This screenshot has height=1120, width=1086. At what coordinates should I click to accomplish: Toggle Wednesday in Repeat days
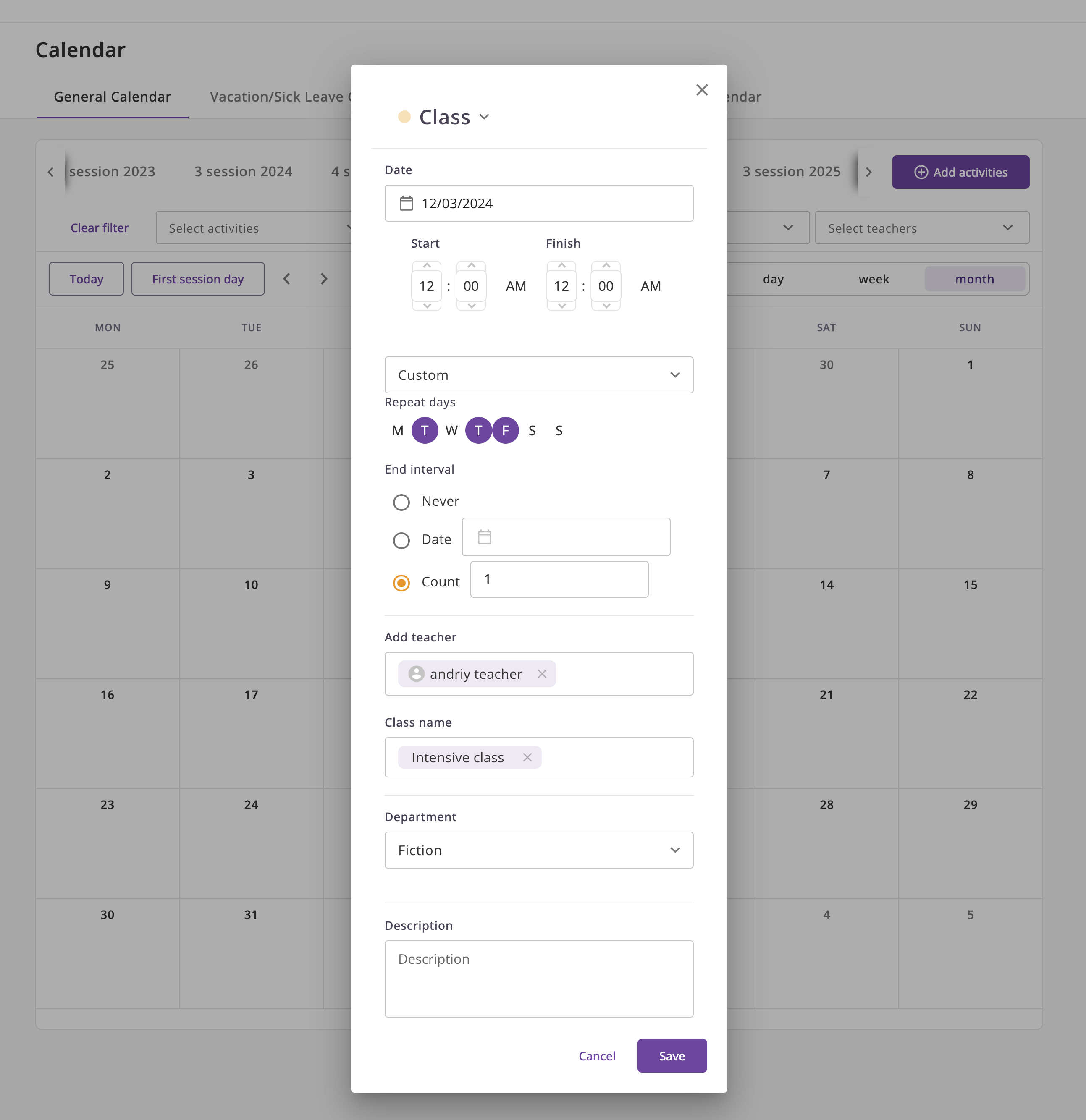(451, 431)
